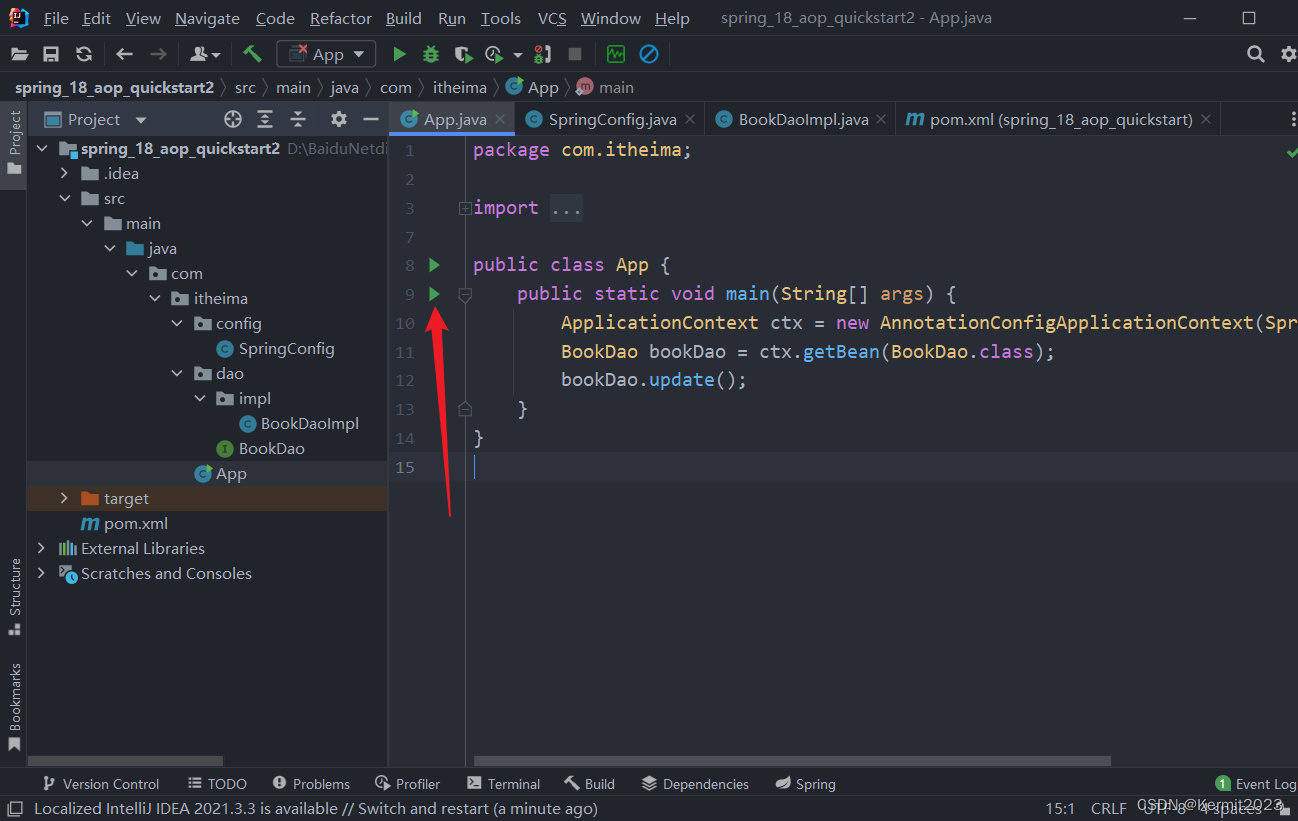
Task: Open the green activity monitor icon
Action: pyautogui.click(x=615, y=54)
